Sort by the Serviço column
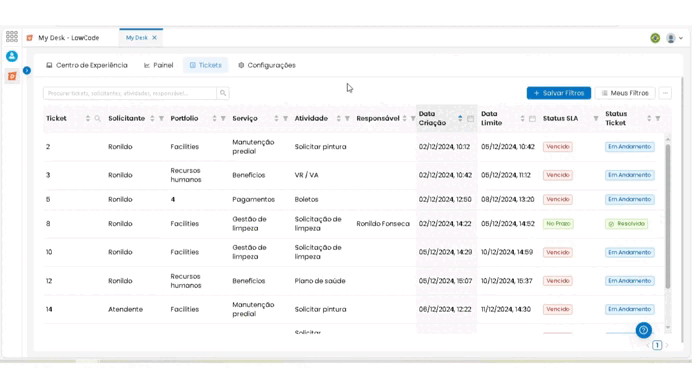Image resolution: width=692 pixels, height=388 pixels. 276,118
